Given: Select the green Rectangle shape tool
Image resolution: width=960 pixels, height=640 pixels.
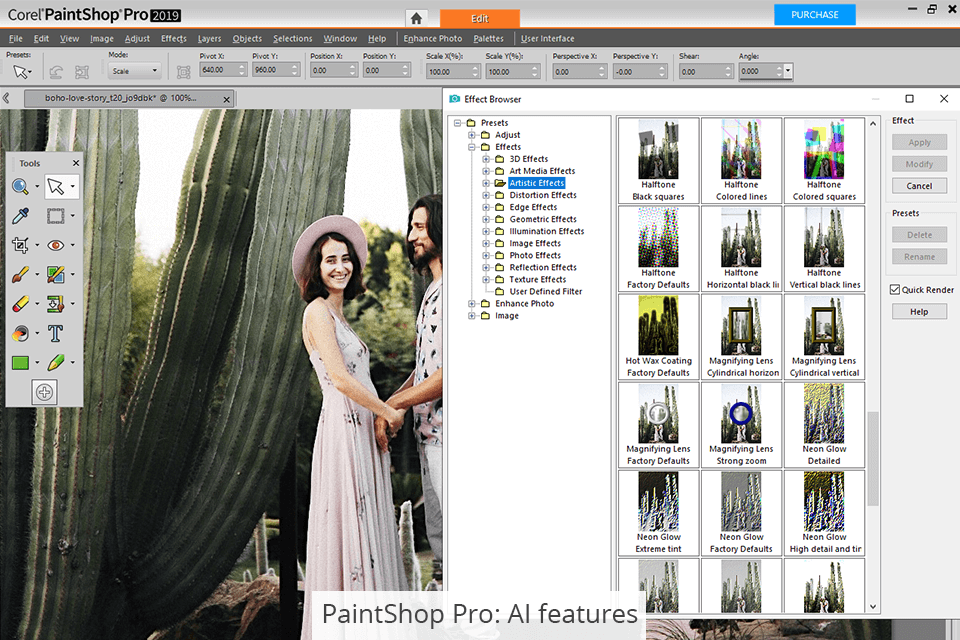Looking at the screenshot, I should 20,363.
